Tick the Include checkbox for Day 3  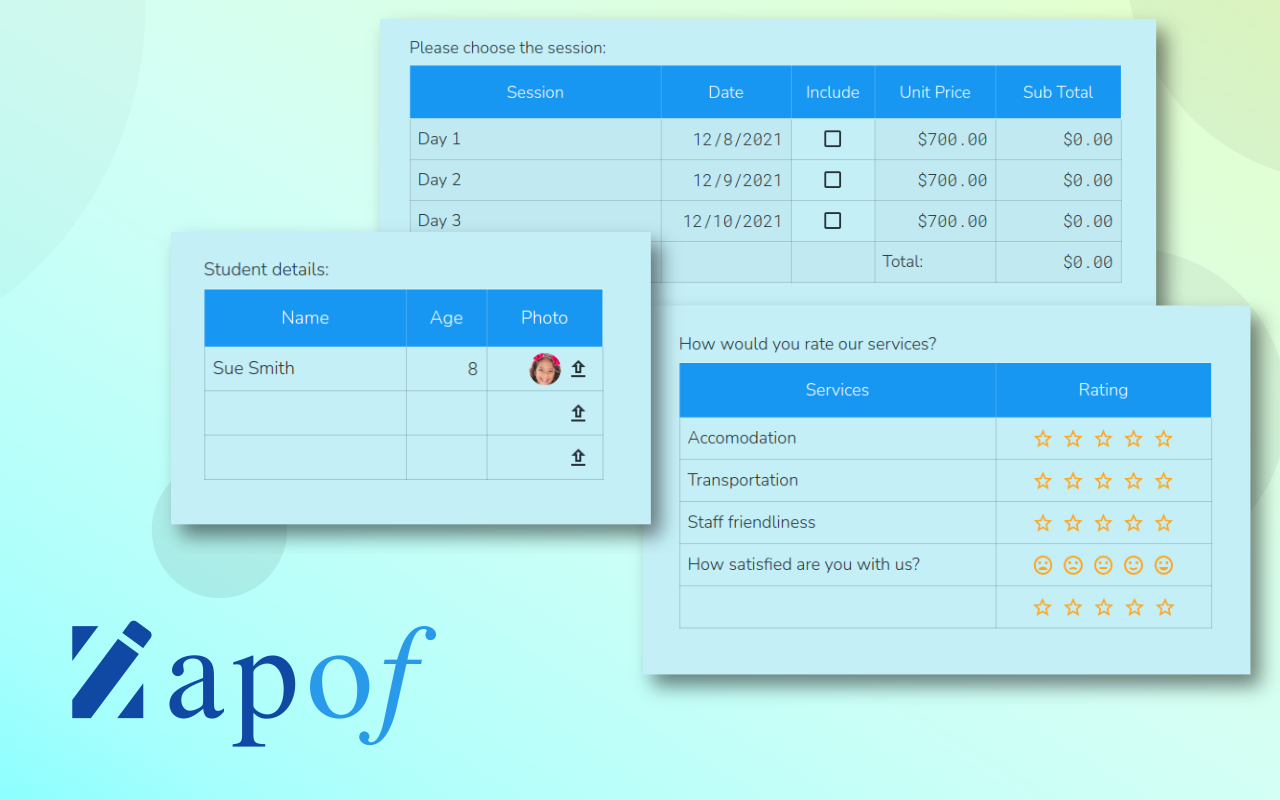click(x=832, y=221)
